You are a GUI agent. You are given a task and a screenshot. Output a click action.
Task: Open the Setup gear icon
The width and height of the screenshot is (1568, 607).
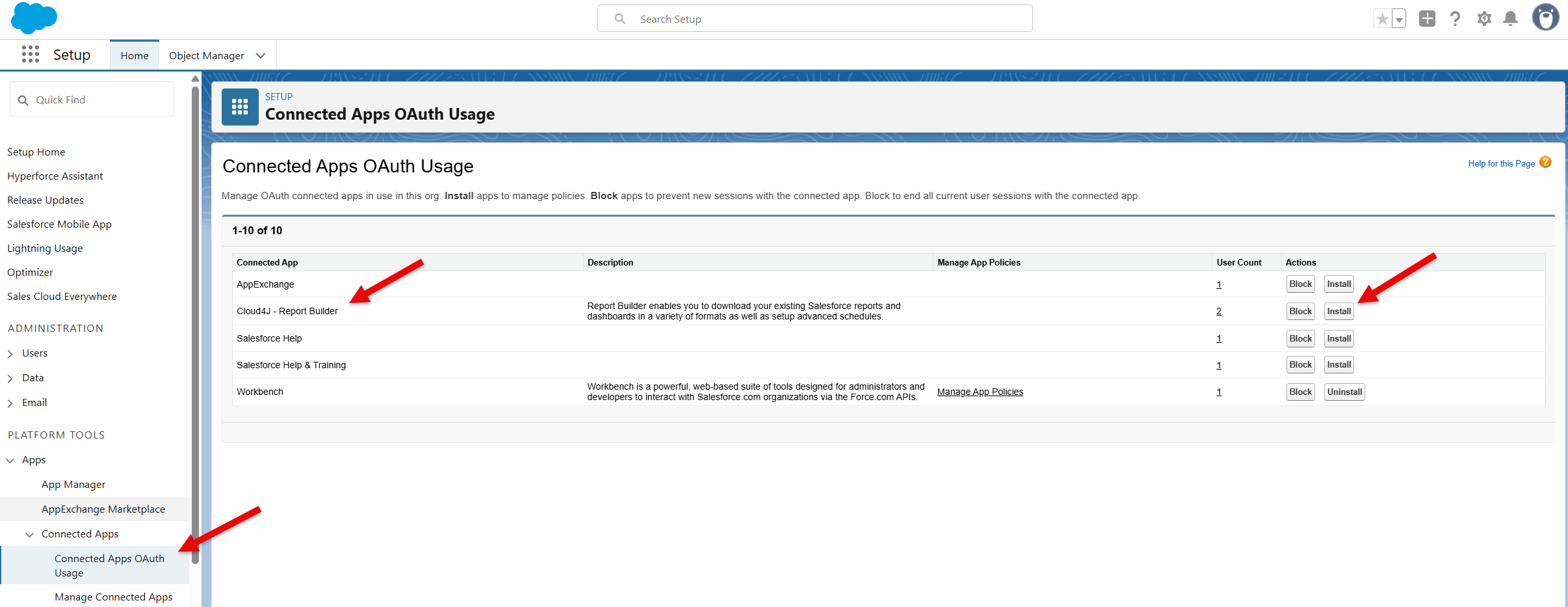[x=1483, y=19]
